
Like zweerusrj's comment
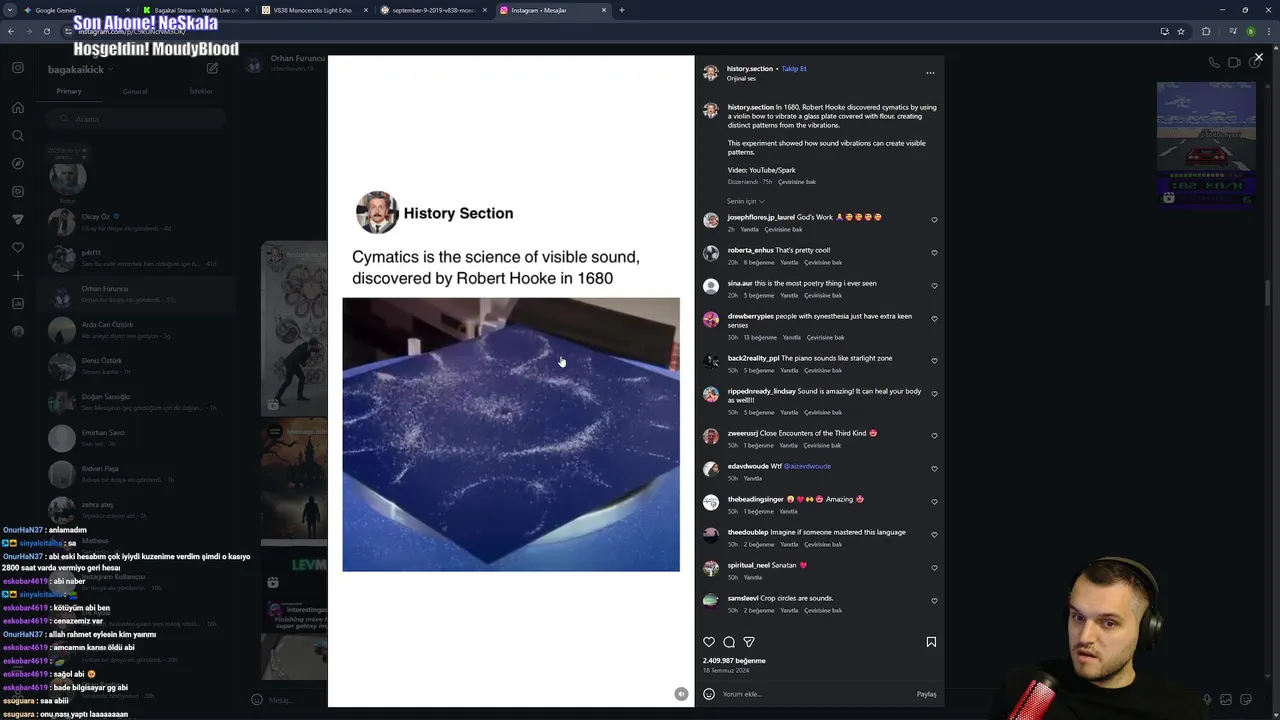pos(934,436)
